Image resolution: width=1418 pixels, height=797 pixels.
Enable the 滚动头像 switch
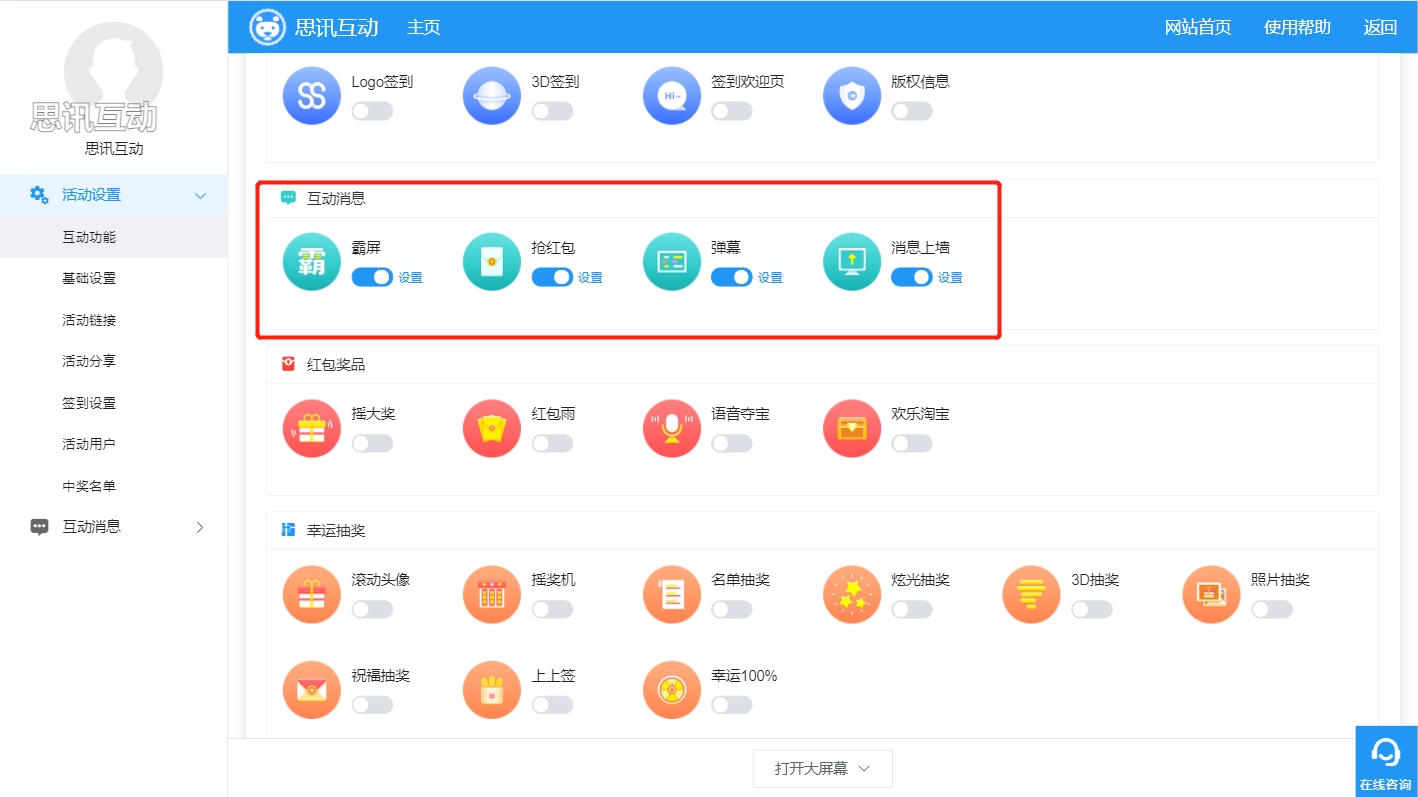click(x=372, y=609)
